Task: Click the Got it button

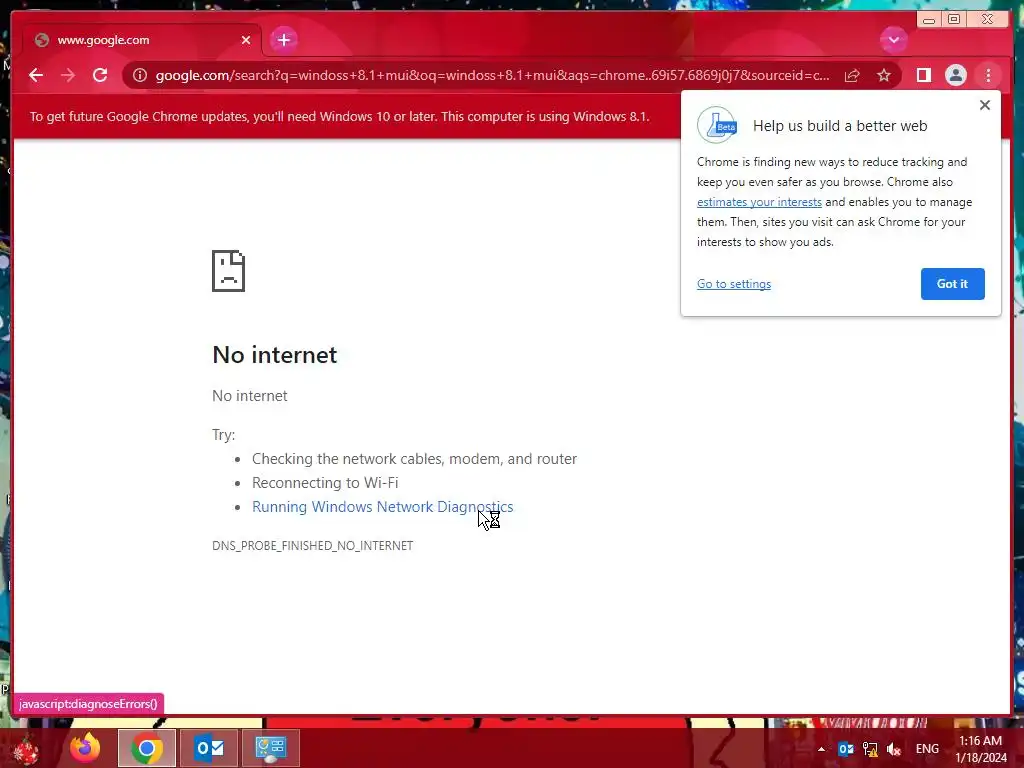Action: (x=952, y=284)
